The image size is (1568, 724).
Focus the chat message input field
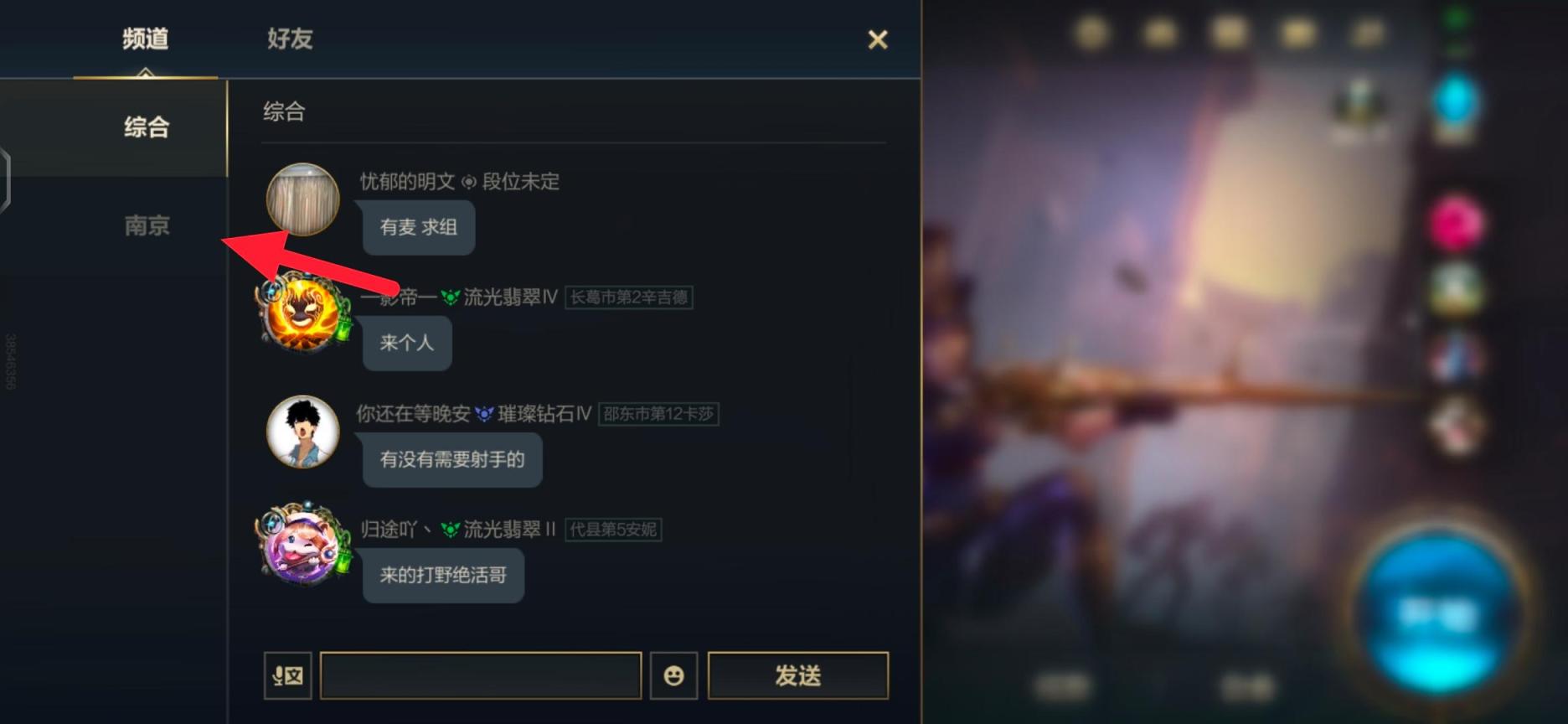(x=481, y=675)
